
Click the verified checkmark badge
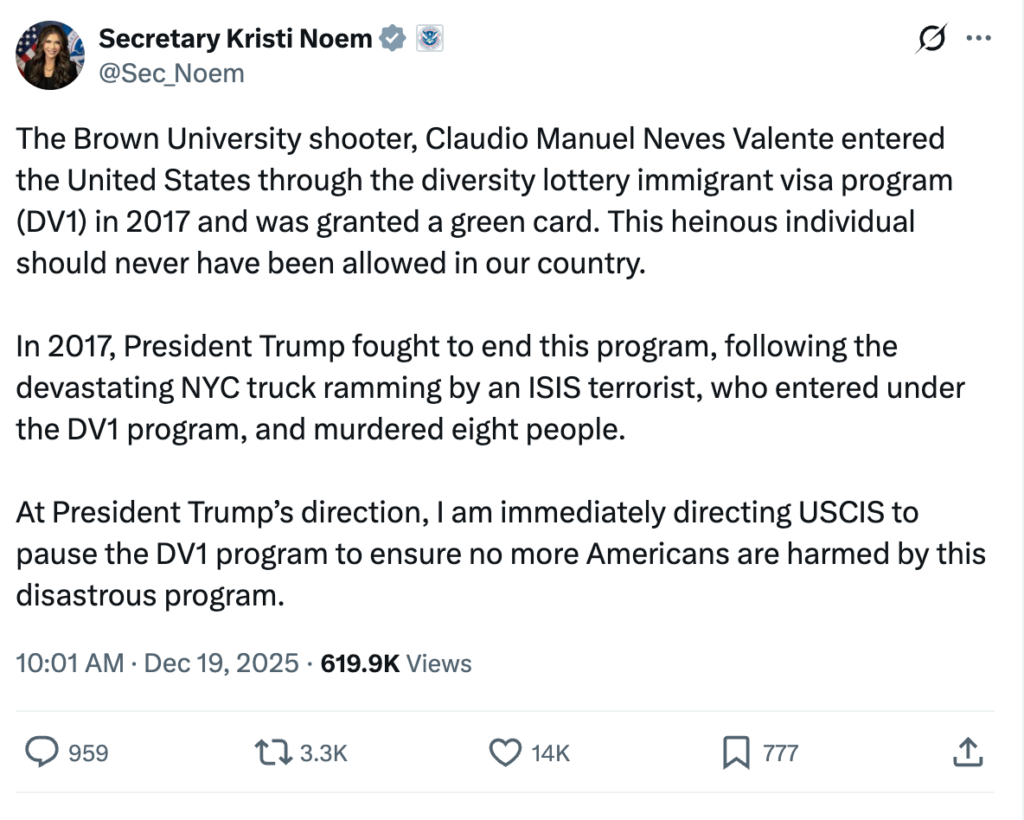tap(393, 39)
